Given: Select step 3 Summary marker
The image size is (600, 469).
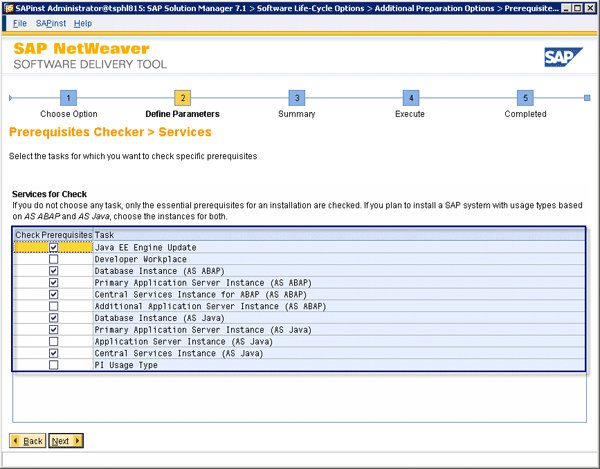Looking at the screenshot, I should coord(296,98).
